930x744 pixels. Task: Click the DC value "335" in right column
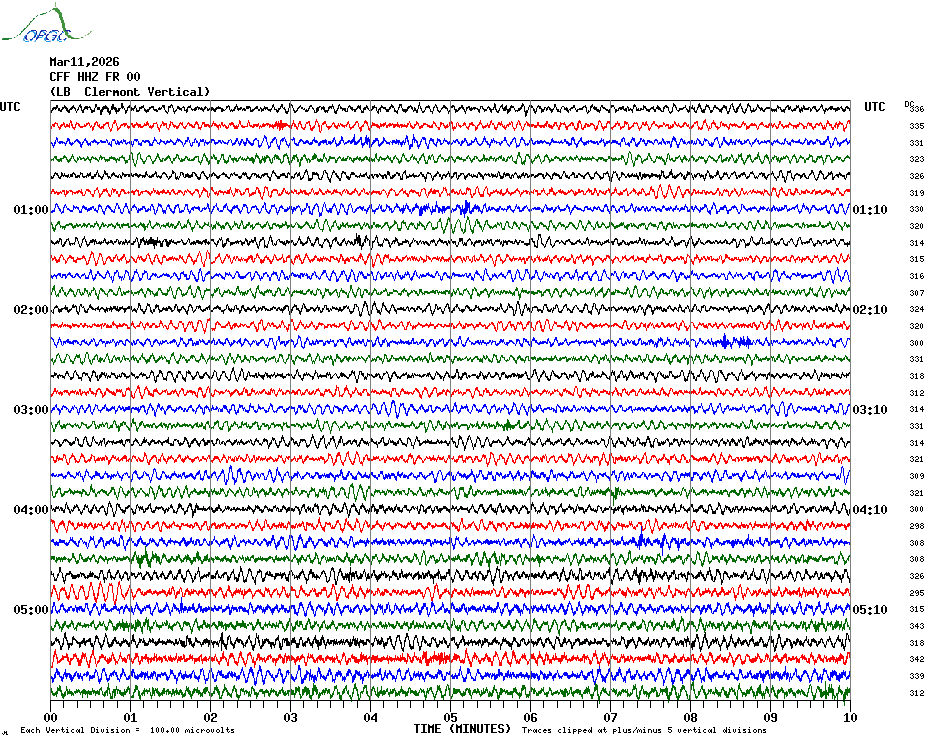point(917,126)
